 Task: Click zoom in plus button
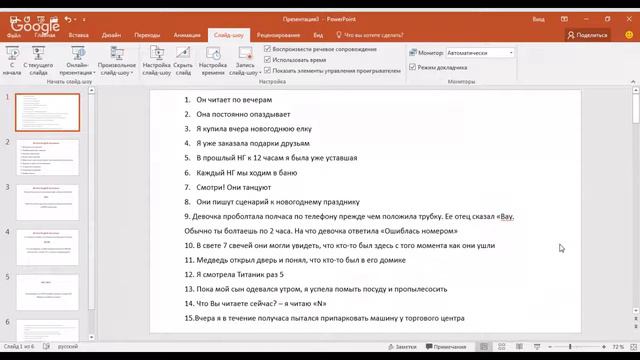pyautogui.click(x=604, y=347)
